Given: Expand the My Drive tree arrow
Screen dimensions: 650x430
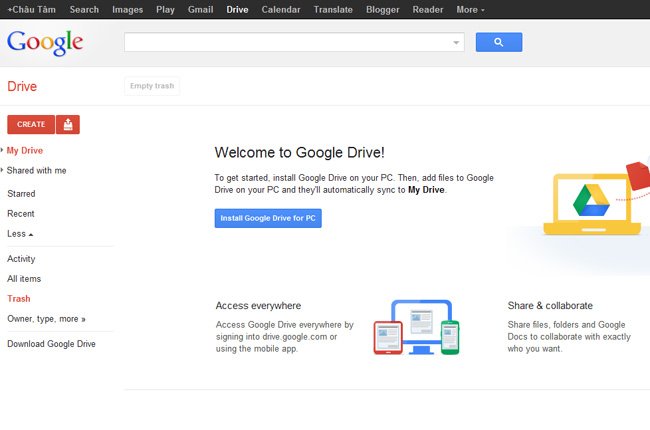Looking at the screenshot, I should point(2,150).
